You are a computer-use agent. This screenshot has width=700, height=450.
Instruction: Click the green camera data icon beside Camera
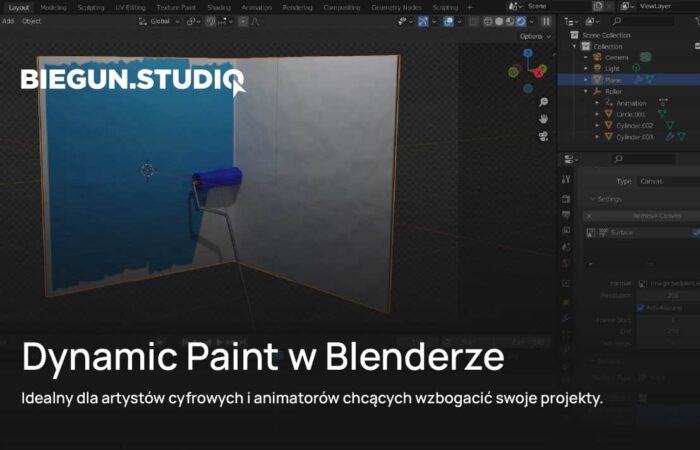(x=645, y=57)
